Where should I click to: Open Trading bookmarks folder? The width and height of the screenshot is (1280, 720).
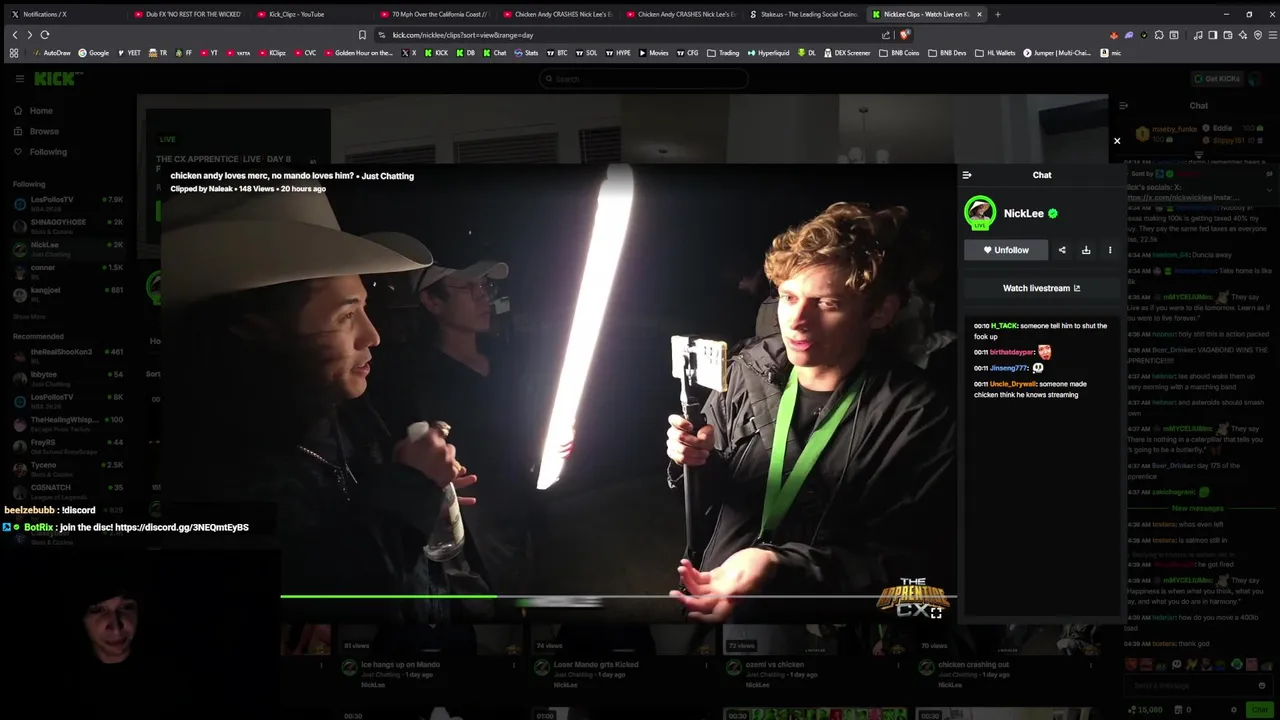(723, 53)
